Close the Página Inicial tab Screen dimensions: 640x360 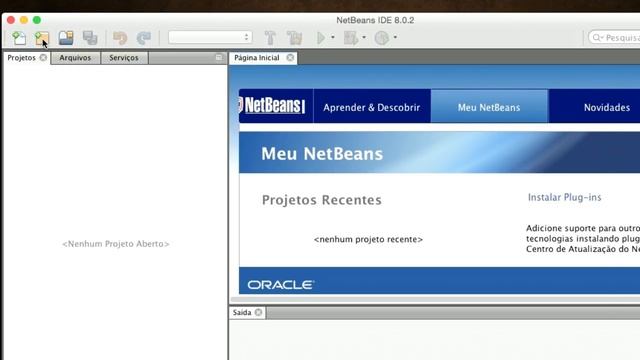[290, 58]
